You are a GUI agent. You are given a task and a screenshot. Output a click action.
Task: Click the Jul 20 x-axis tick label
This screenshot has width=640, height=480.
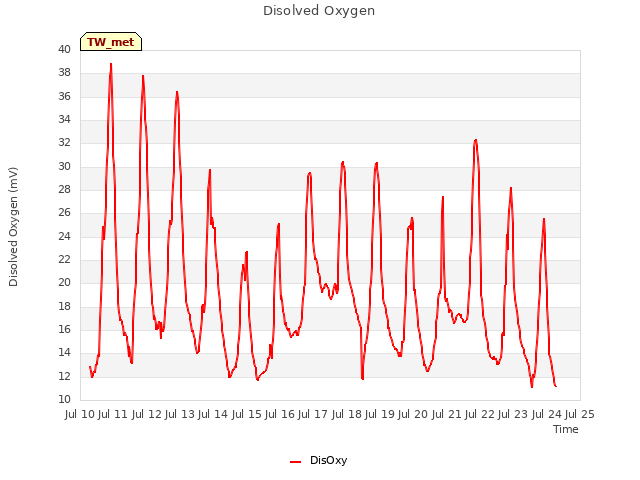tap(413, 414)
